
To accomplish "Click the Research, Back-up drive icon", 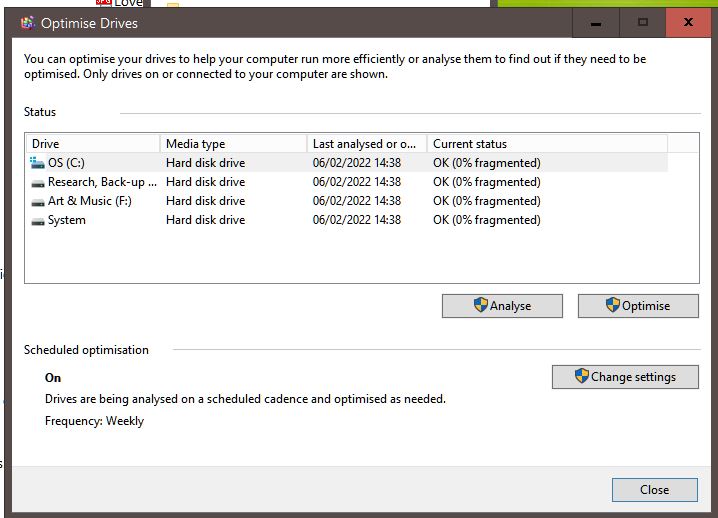I will (x=38, y=182).
